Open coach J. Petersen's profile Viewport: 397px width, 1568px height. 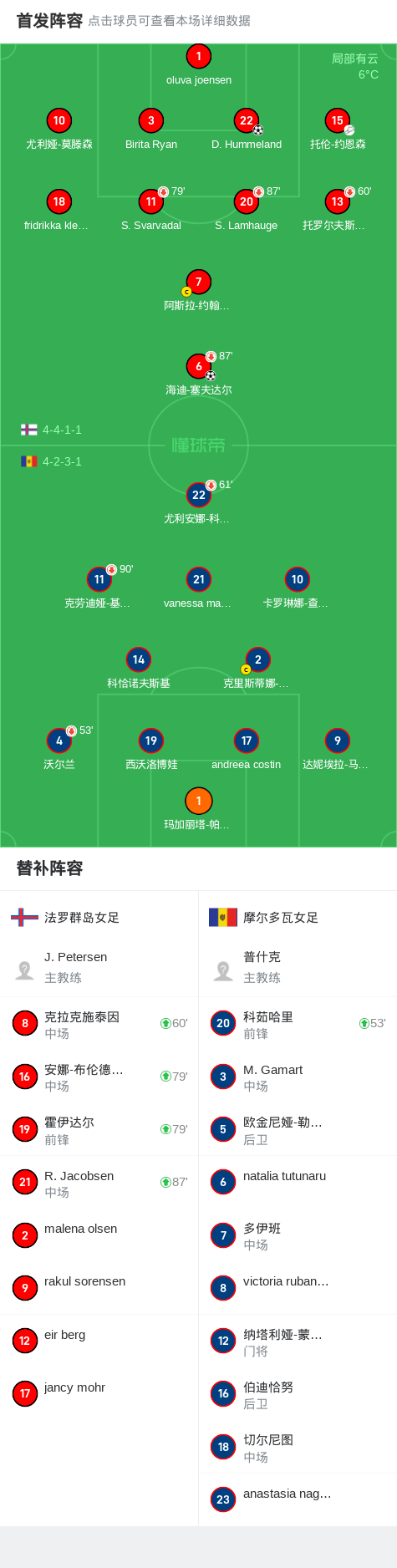point(99,967)
